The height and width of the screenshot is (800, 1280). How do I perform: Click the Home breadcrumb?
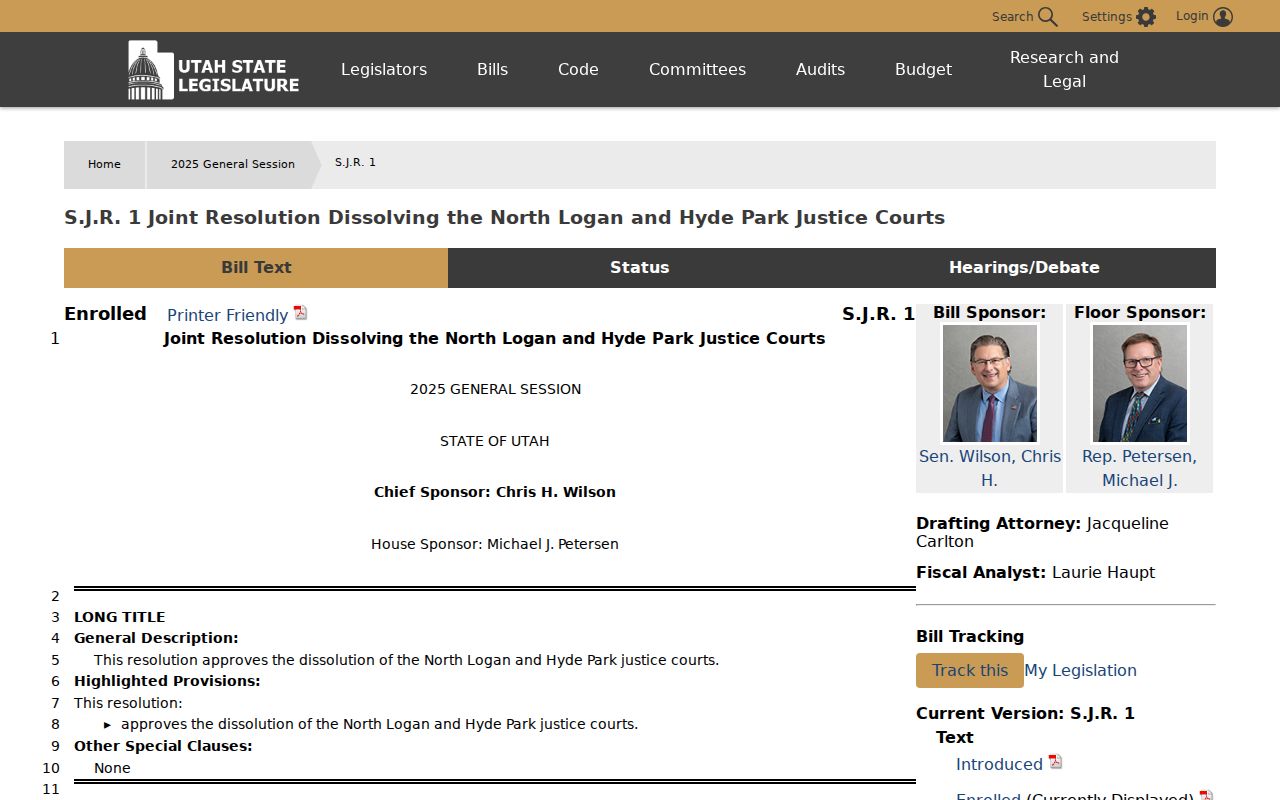point(104,165)
